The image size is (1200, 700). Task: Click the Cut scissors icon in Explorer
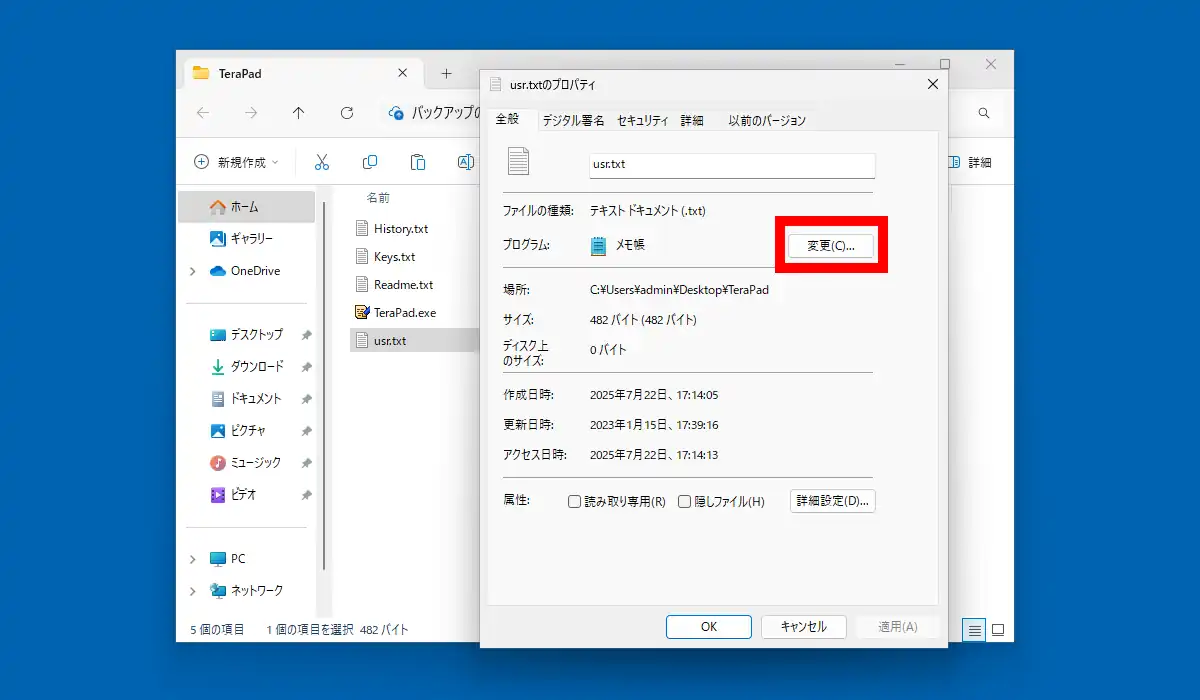pos(322,162)
